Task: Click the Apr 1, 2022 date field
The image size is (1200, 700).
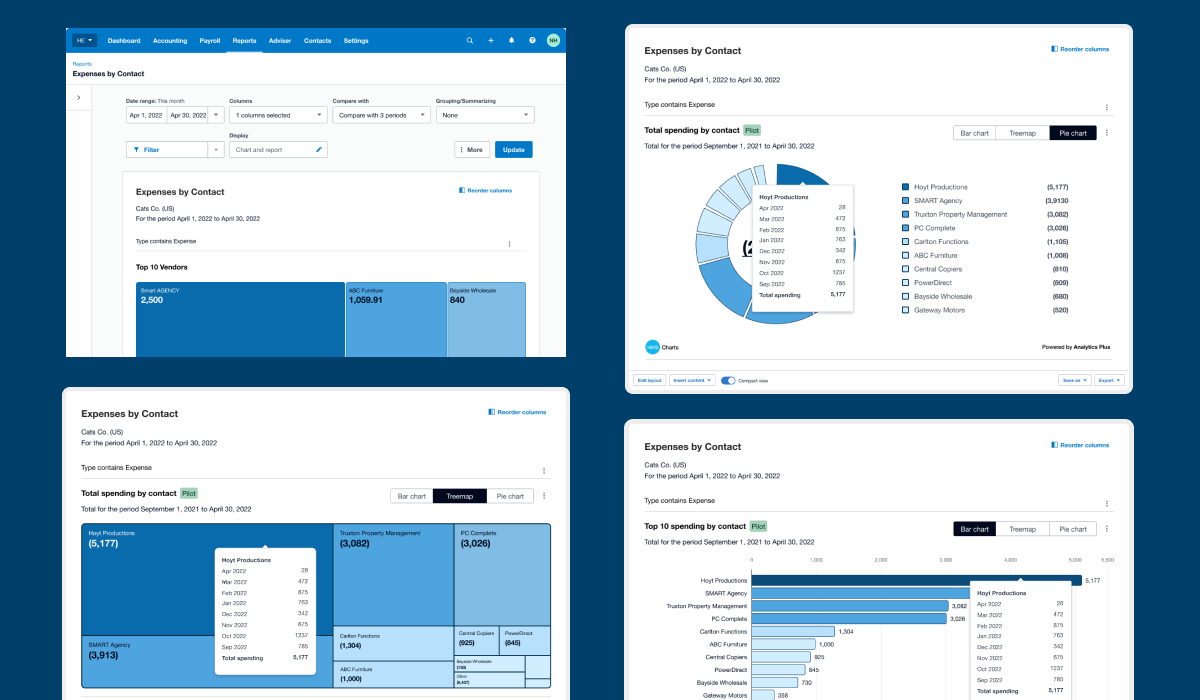Action: [145, 115]
